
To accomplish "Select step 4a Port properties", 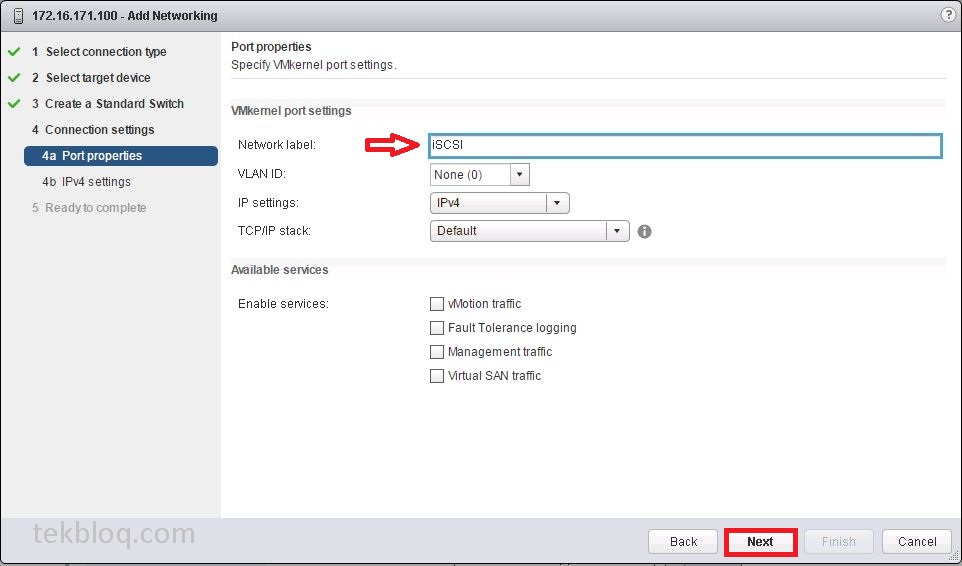I will tap(121, 156).
